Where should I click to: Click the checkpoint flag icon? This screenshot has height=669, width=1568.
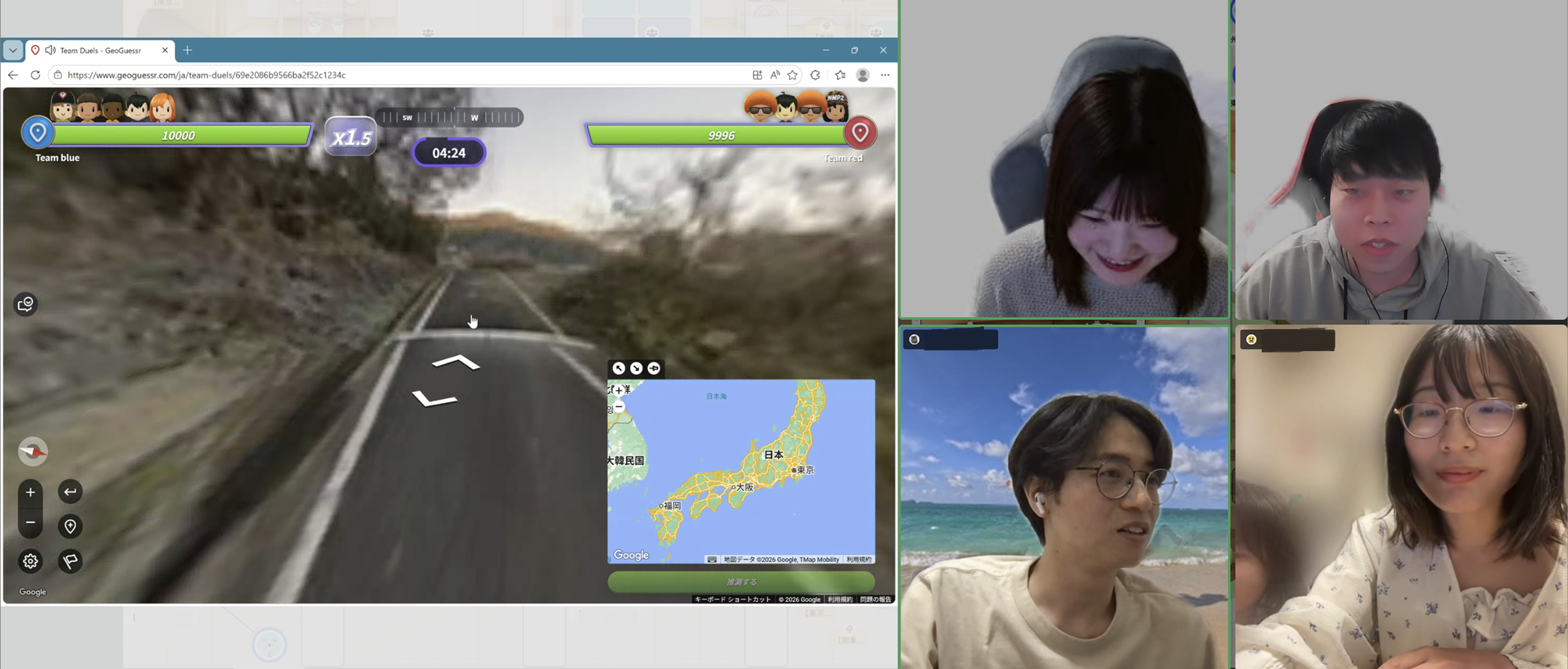click(x=70, y=561)
